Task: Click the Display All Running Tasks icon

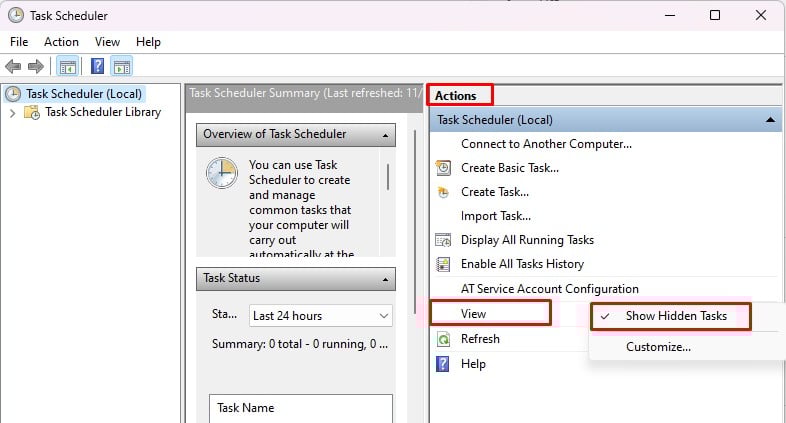Action: [444, 240]
